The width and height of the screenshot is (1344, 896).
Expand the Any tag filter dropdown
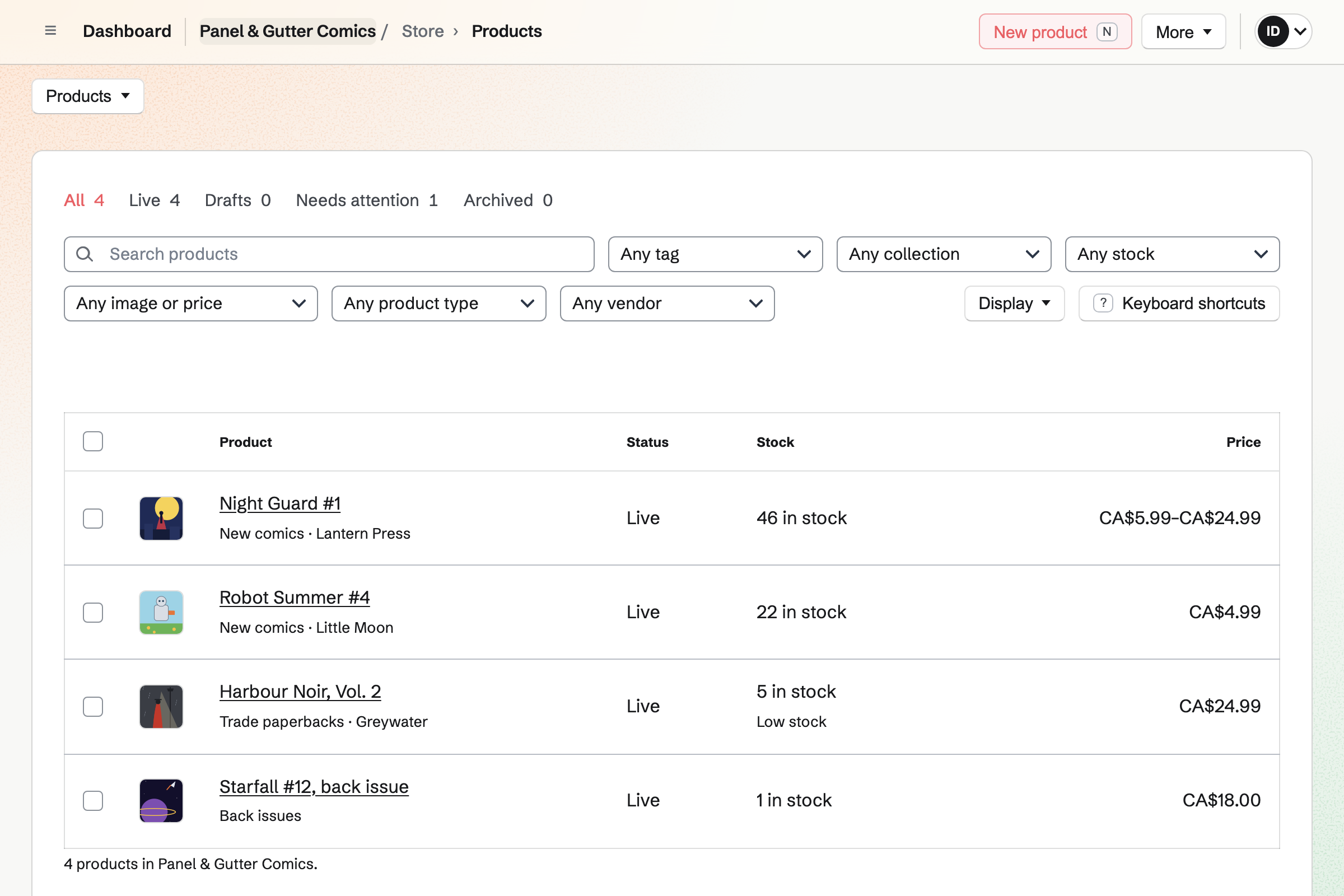click(716, 254)
